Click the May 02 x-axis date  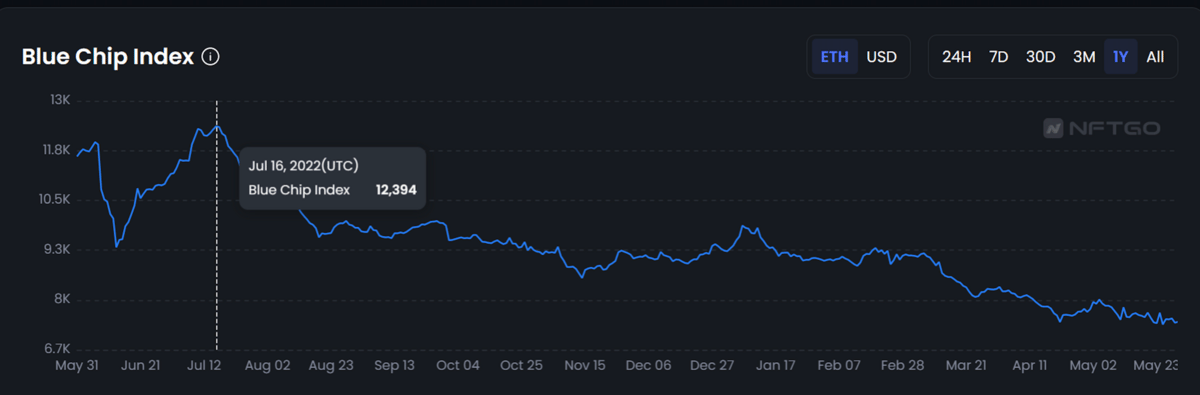1094,366
